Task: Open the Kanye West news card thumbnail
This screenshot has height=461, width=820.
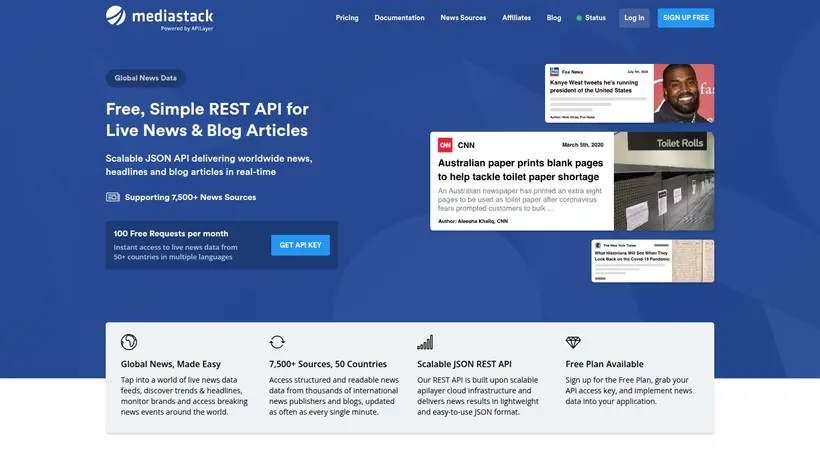Action: pyautogui.click(x=684, y=94)
